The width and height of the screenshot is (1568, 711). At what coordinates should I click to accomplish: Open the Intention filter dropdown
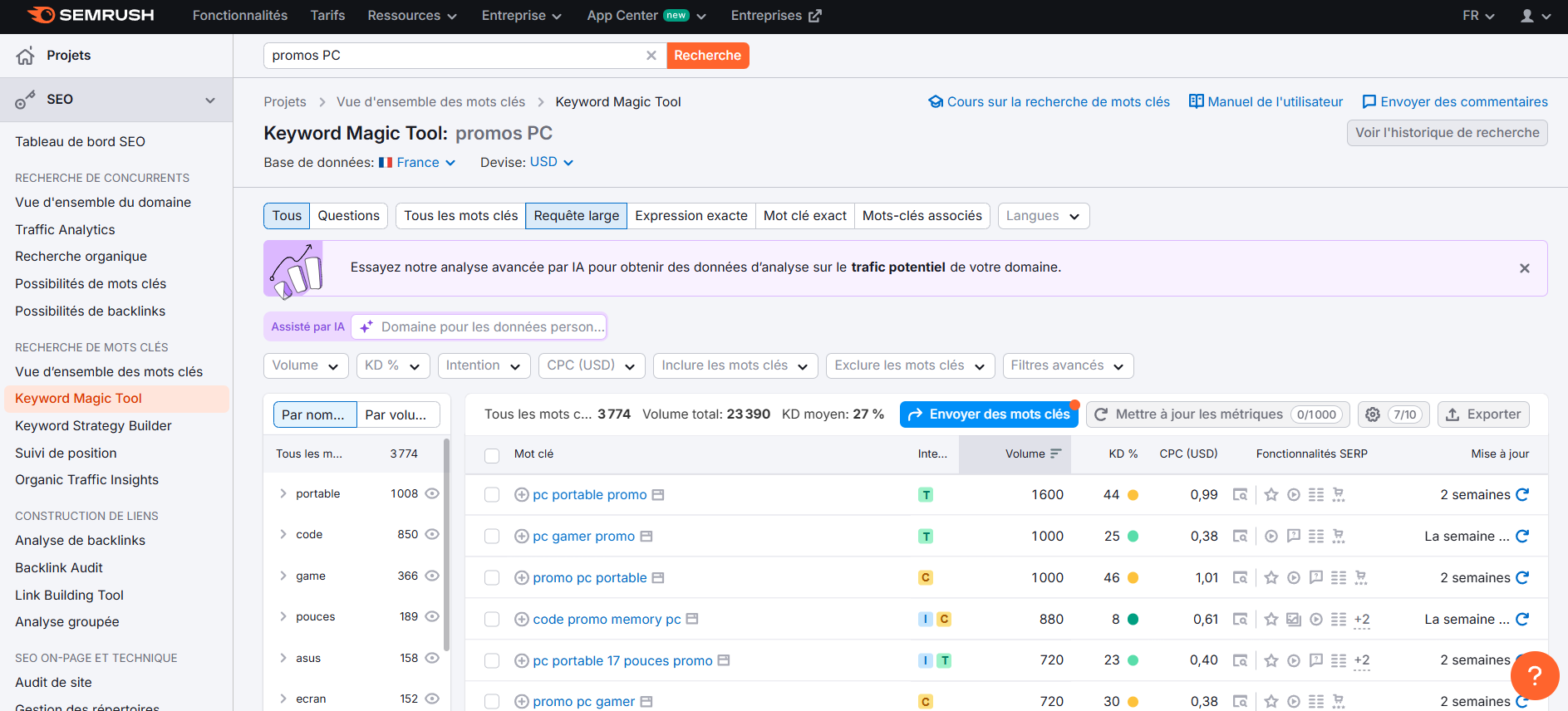tap(484, 365)
